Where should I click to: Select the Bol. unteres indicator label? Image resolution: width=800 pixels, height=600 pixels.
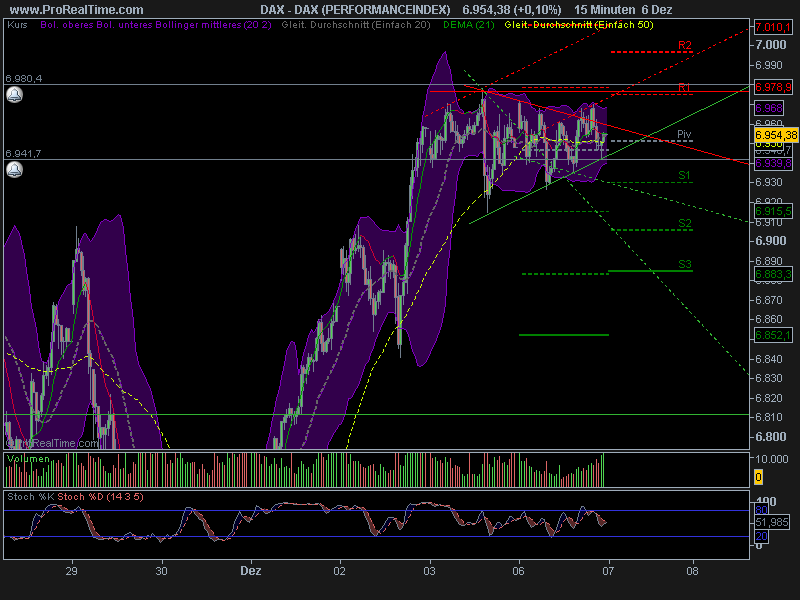click(x=120, y=24)
